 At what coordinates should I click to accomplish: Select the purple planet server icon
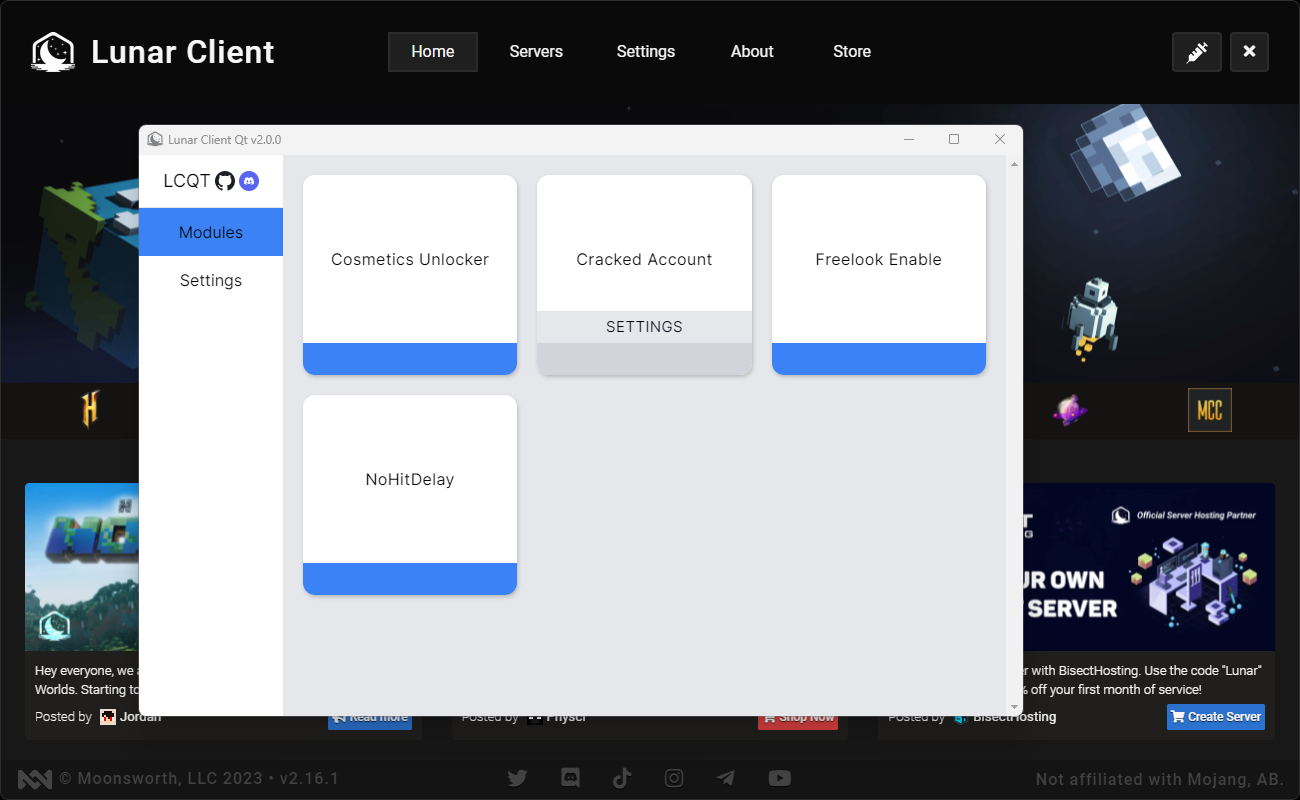click(1070, 410)
